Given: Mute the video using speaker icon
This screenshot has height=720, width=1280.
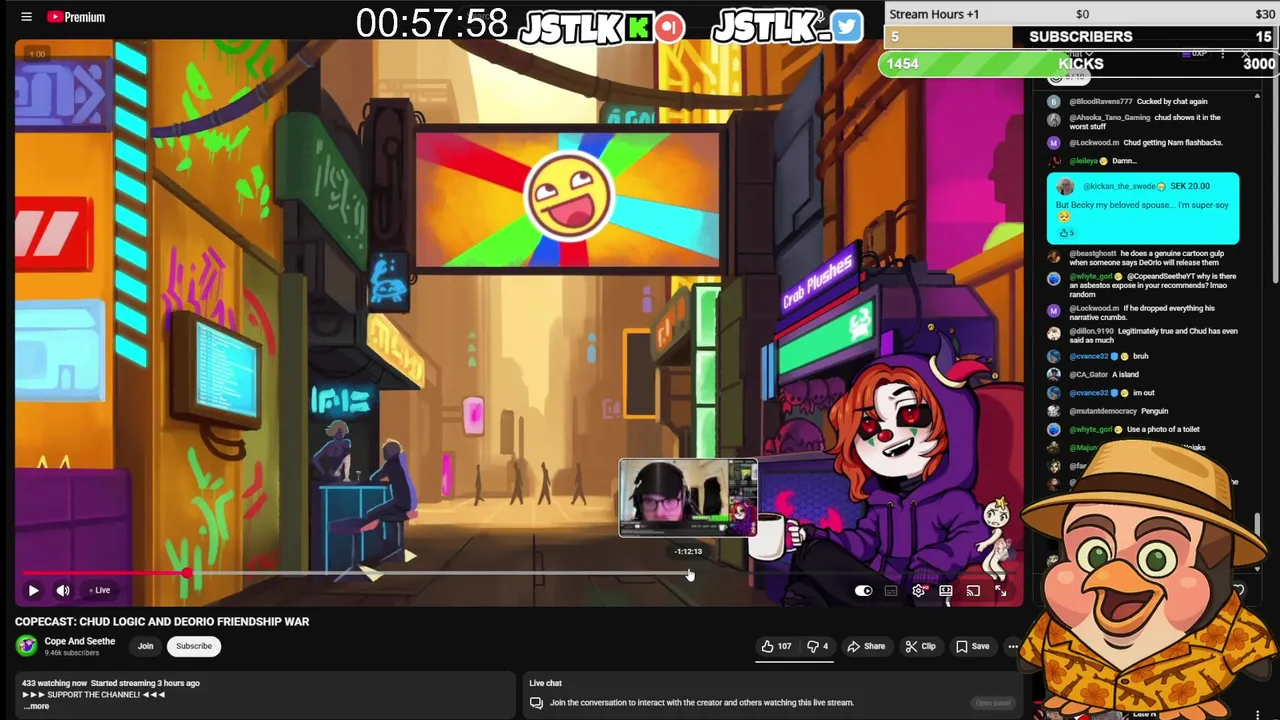Looking at the screenshot, I should pyautogui.click(x=62, y=590).
